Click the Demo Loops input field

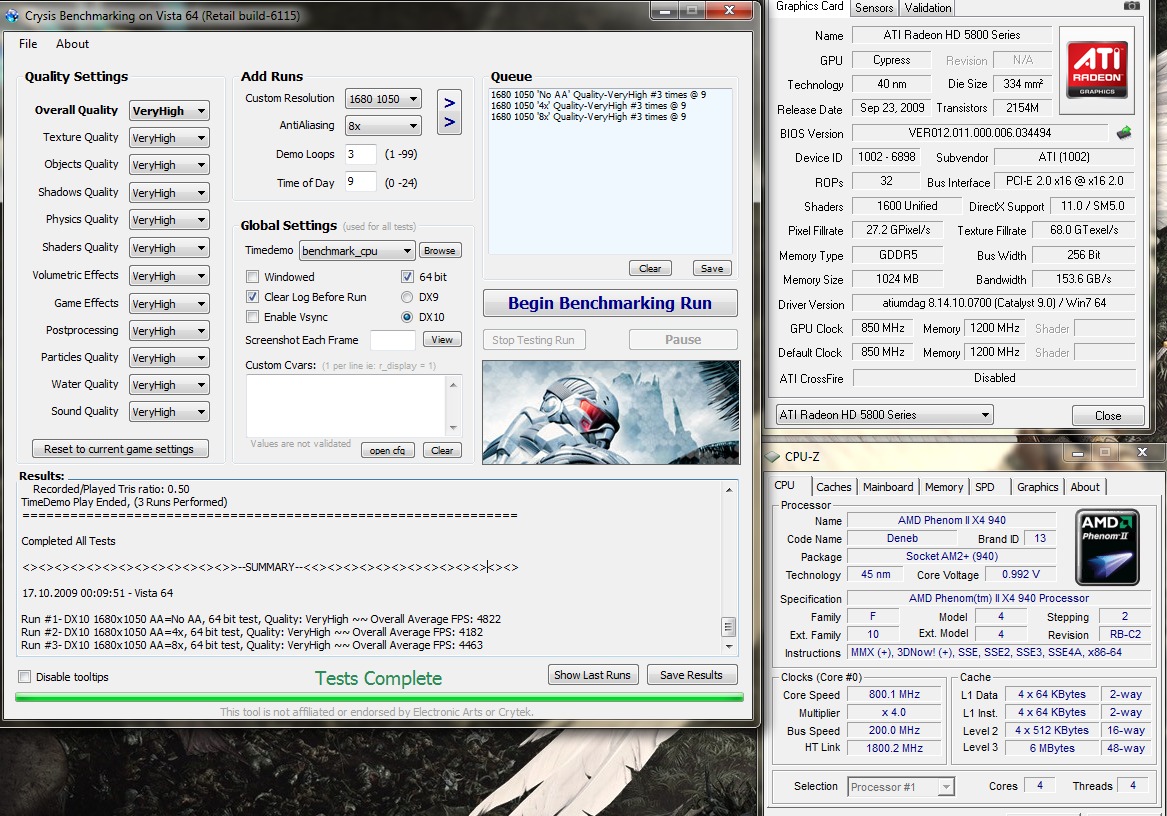tap(361, 154)
